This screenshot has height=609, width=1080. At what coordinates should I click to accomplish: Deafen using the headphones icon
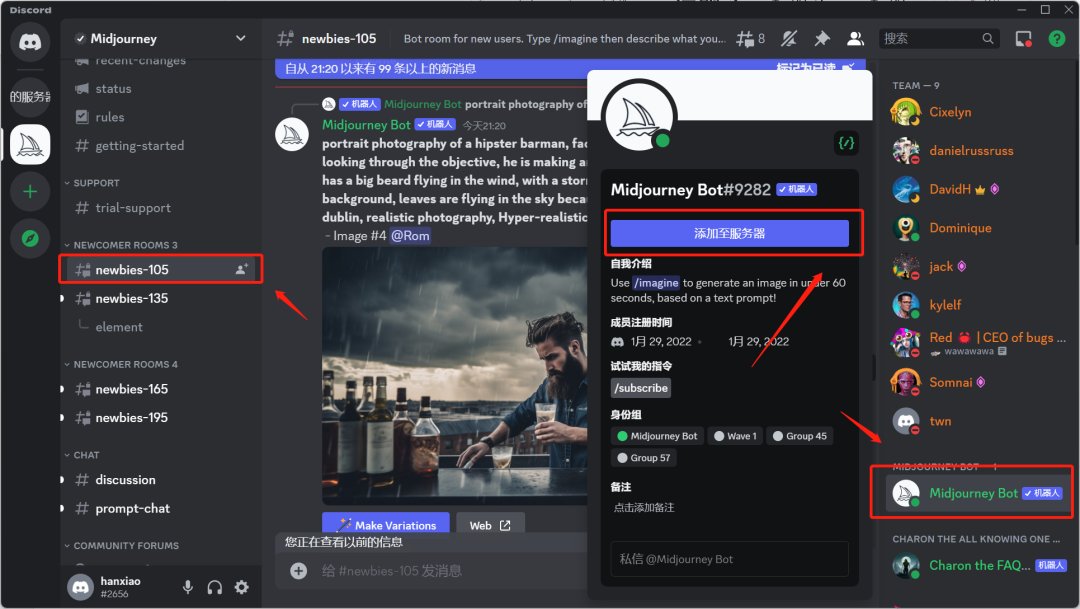click(x=215, y=587)
